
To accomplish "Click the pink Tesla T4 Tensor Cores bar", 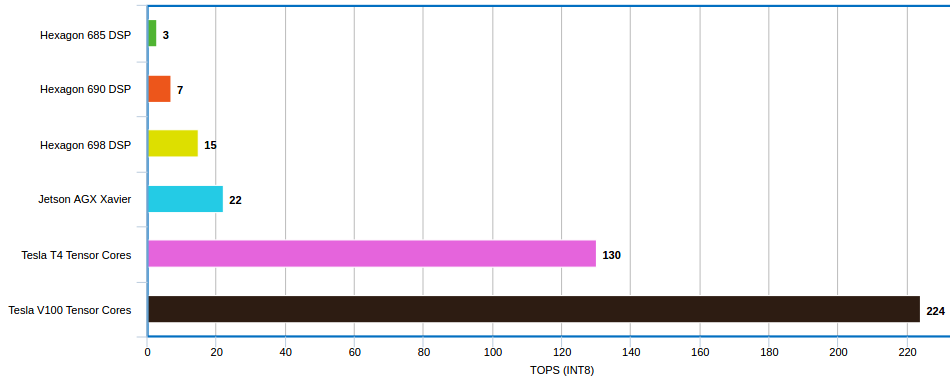I will tap(372, 254).
